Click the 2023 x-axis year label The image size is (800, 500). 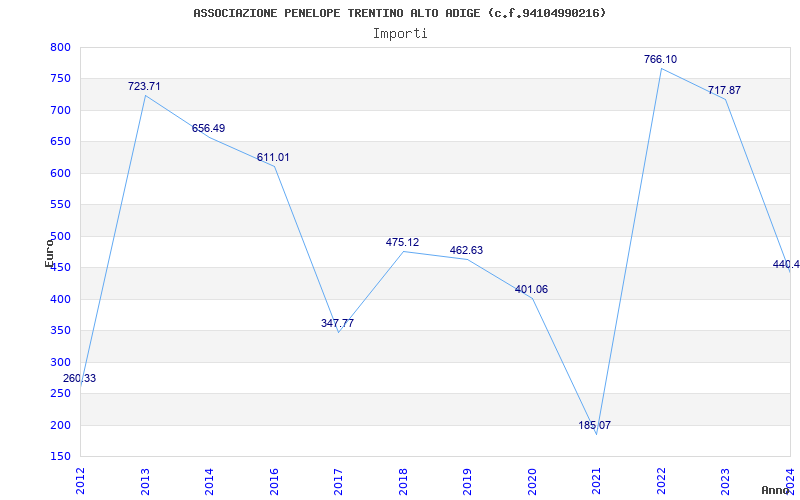click(x=726, y=481)
